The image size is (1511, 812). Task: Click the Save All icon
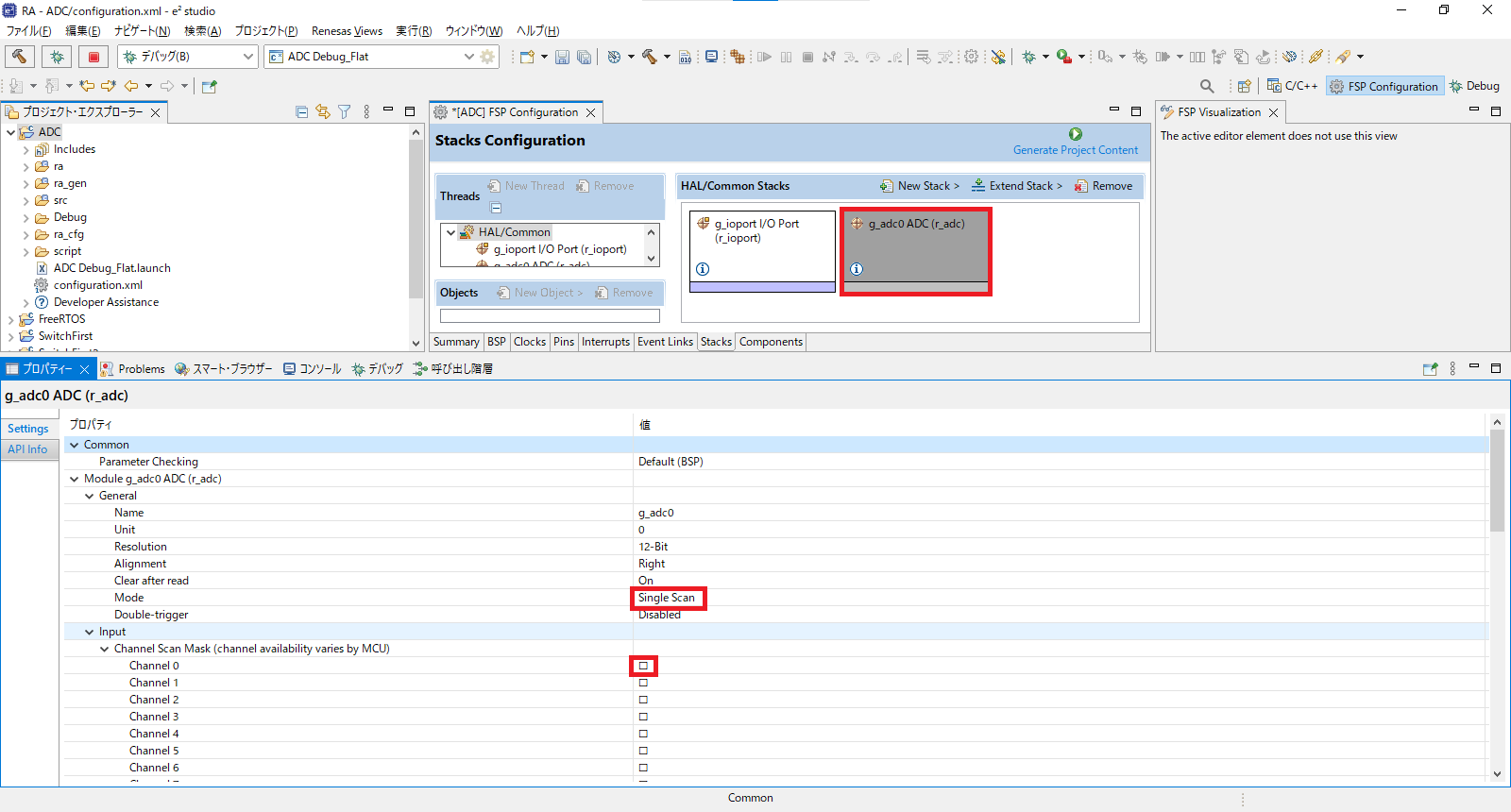[x=584, y=57]
